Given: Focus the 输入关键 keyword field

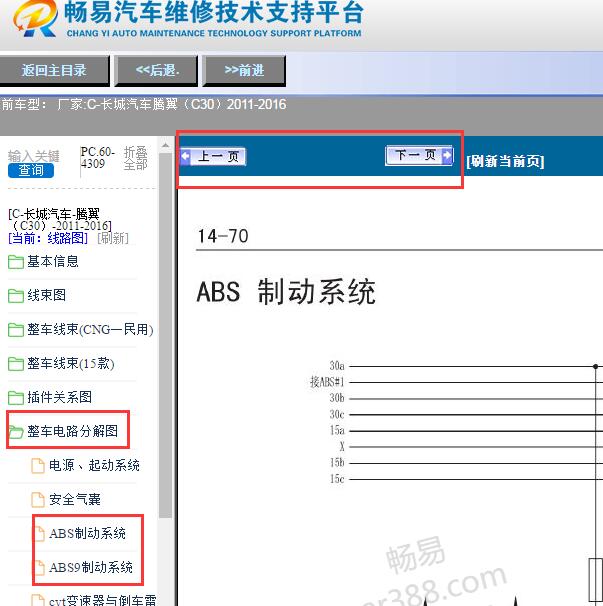Looking at the screenshot, I should 34,156.
